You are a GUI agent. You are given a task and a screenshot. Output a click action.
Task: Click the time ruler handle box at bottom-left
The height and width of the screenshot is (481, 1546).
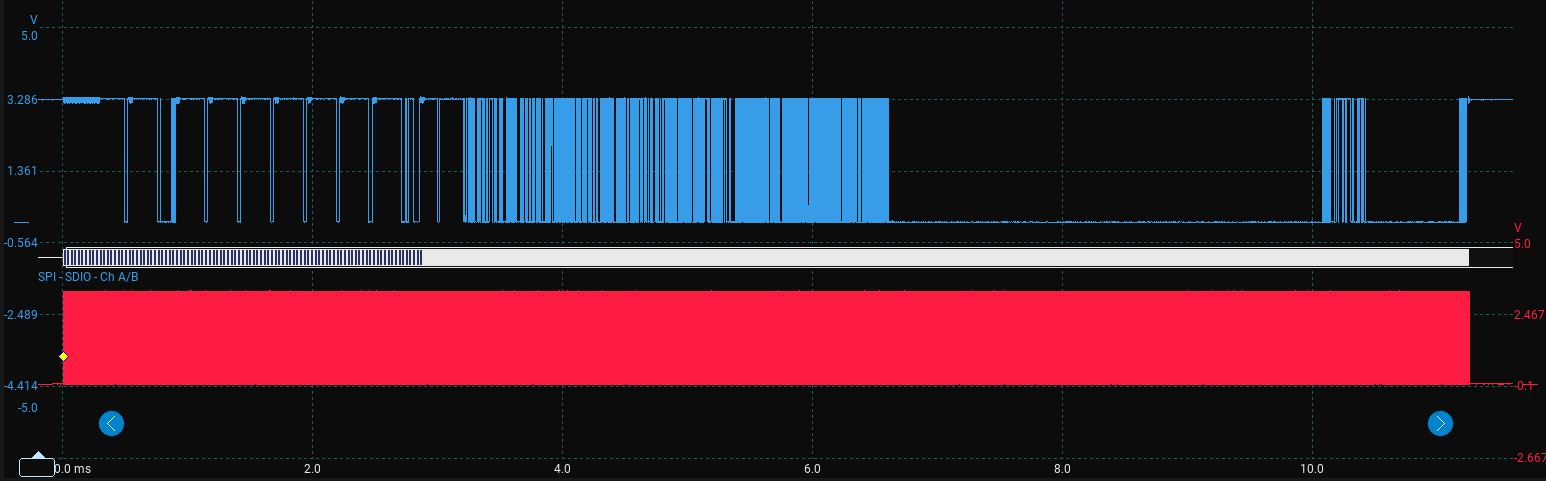tap(37, 467)
